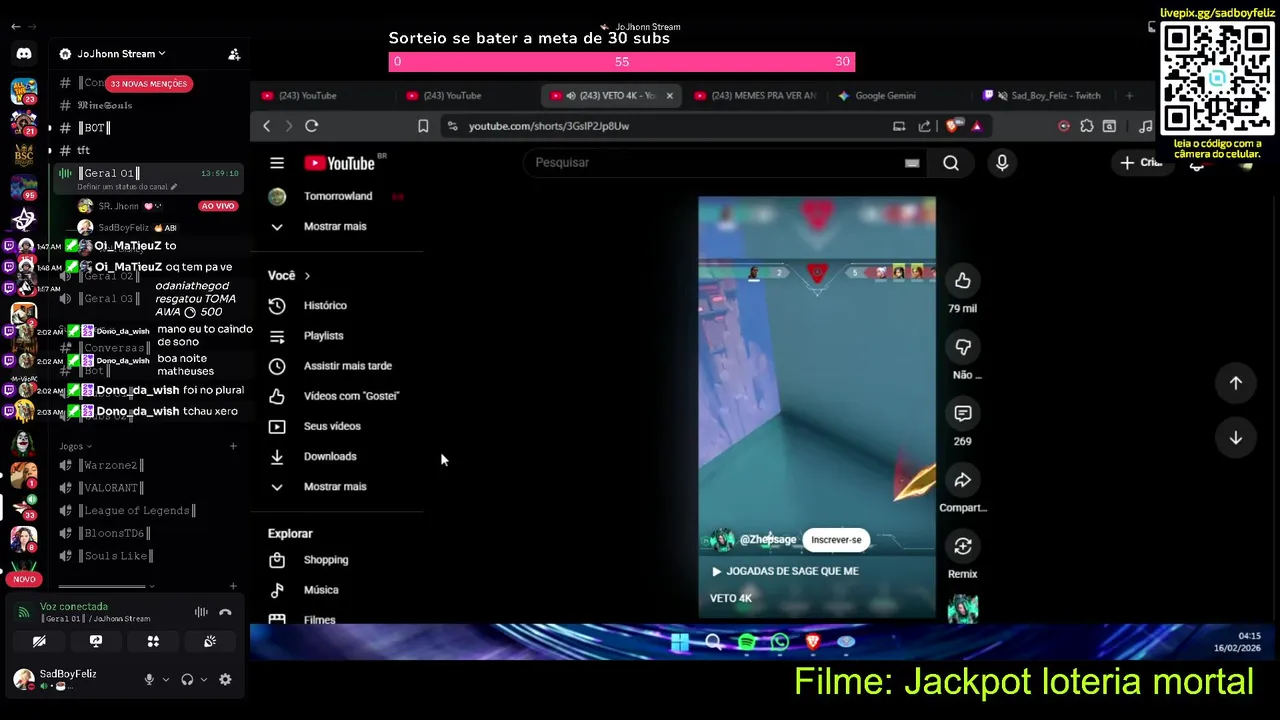Open Seus vídeos in sidebar
Image resolution: width=1280 pixels, height=720 pixels.
coord(332,426)
